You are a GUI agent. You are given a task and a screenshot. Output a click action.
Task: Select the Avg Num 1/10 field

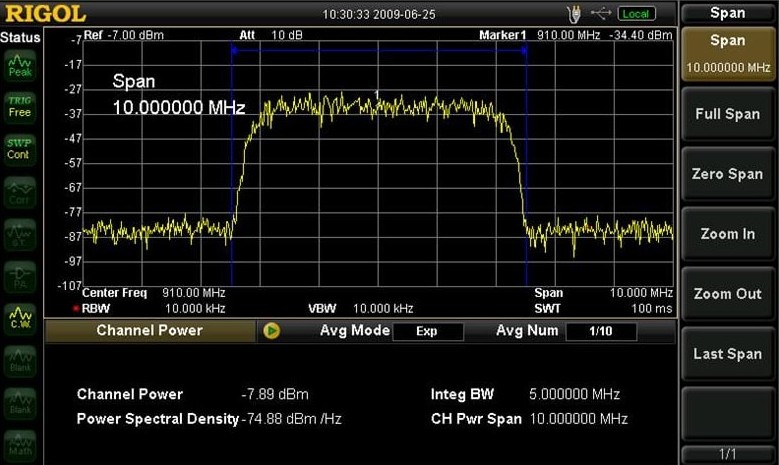pyautogui.click(x=600, y=331)
